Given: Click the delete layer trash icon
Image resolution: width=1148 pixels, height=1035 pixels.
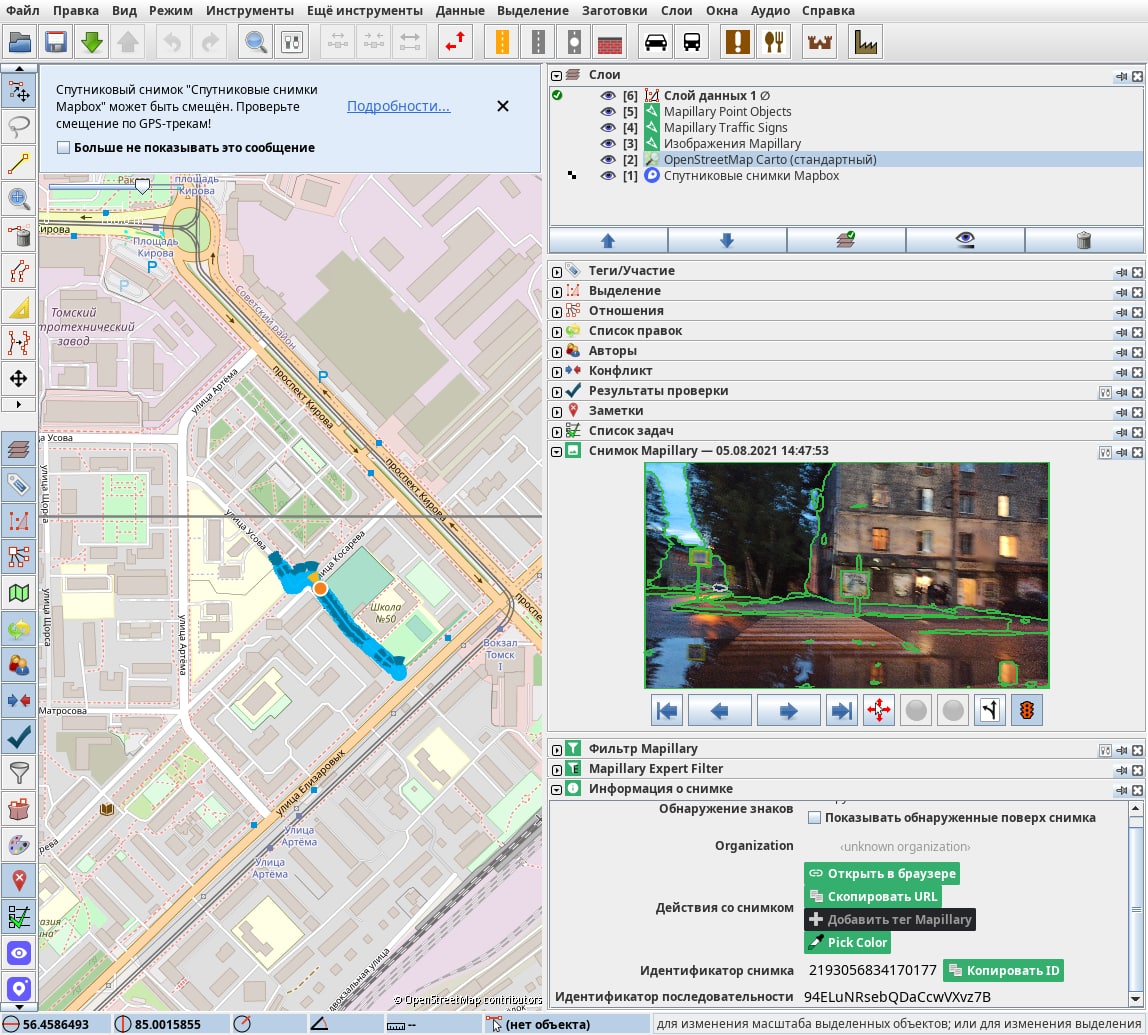Looking at the screenshot, I should click(x=1083, y=240).
